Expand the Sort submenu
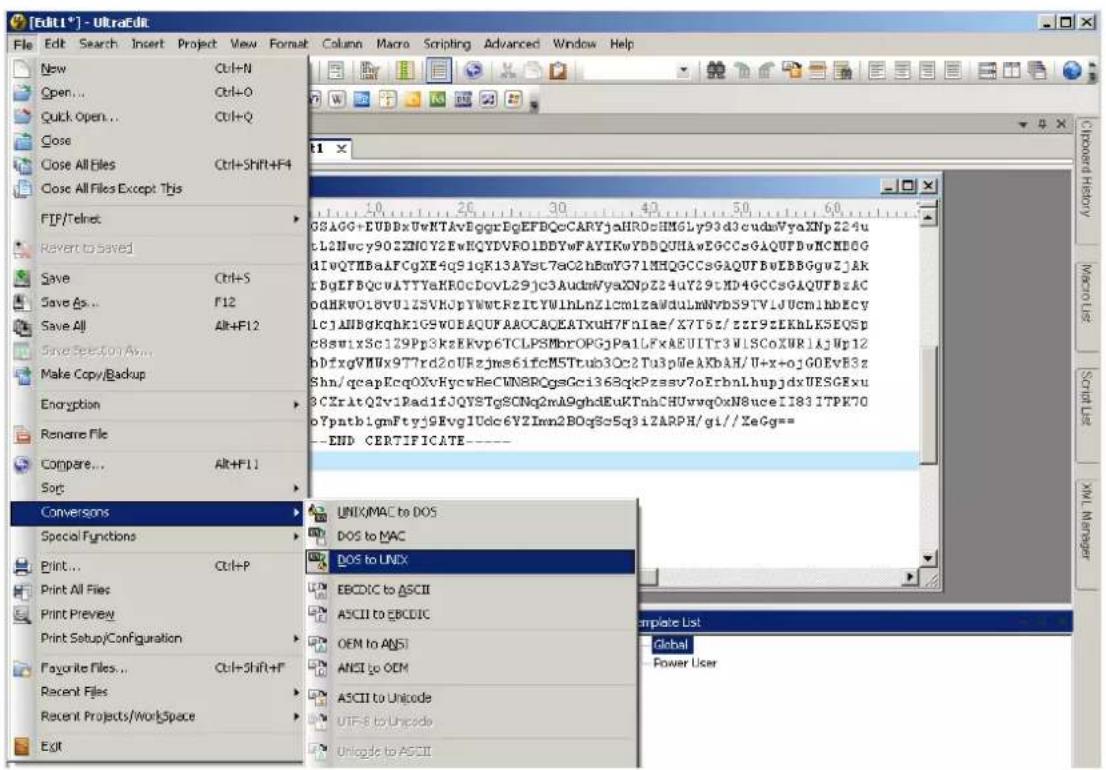Image resolution: width=1106 pixels, height=770 pixels. [x=159, y=488]
